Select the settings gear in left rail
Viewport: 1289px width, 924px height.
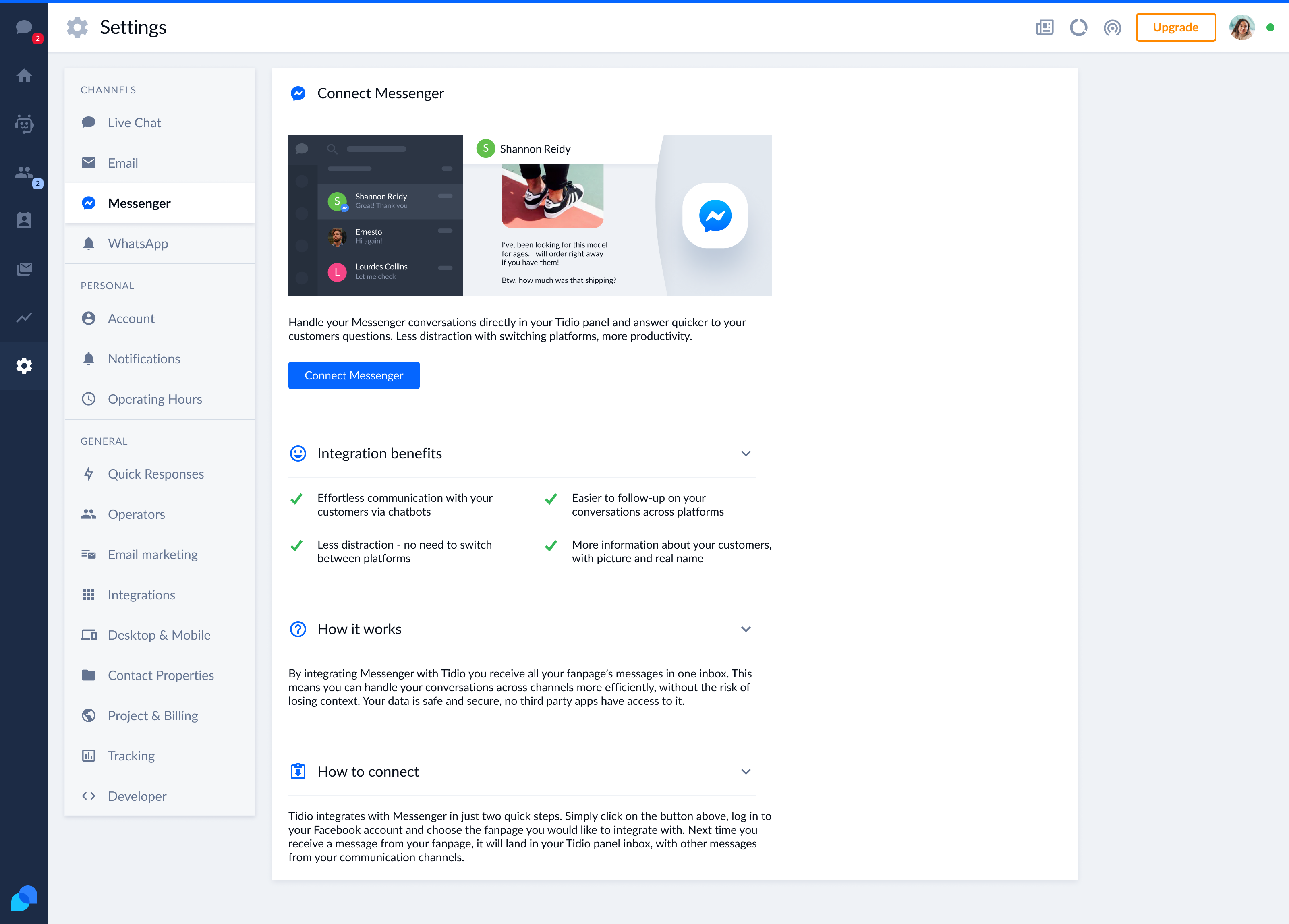pos(24,365)
